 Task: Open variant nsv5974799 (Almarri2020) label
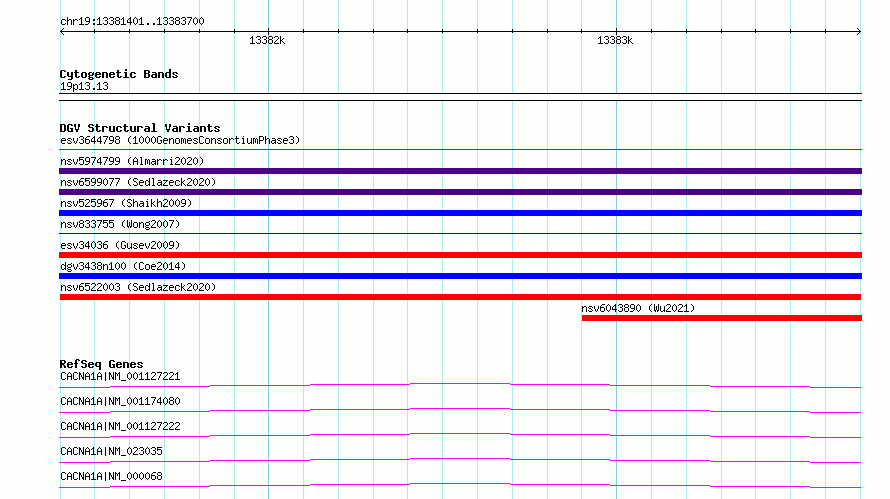[132, 161]
